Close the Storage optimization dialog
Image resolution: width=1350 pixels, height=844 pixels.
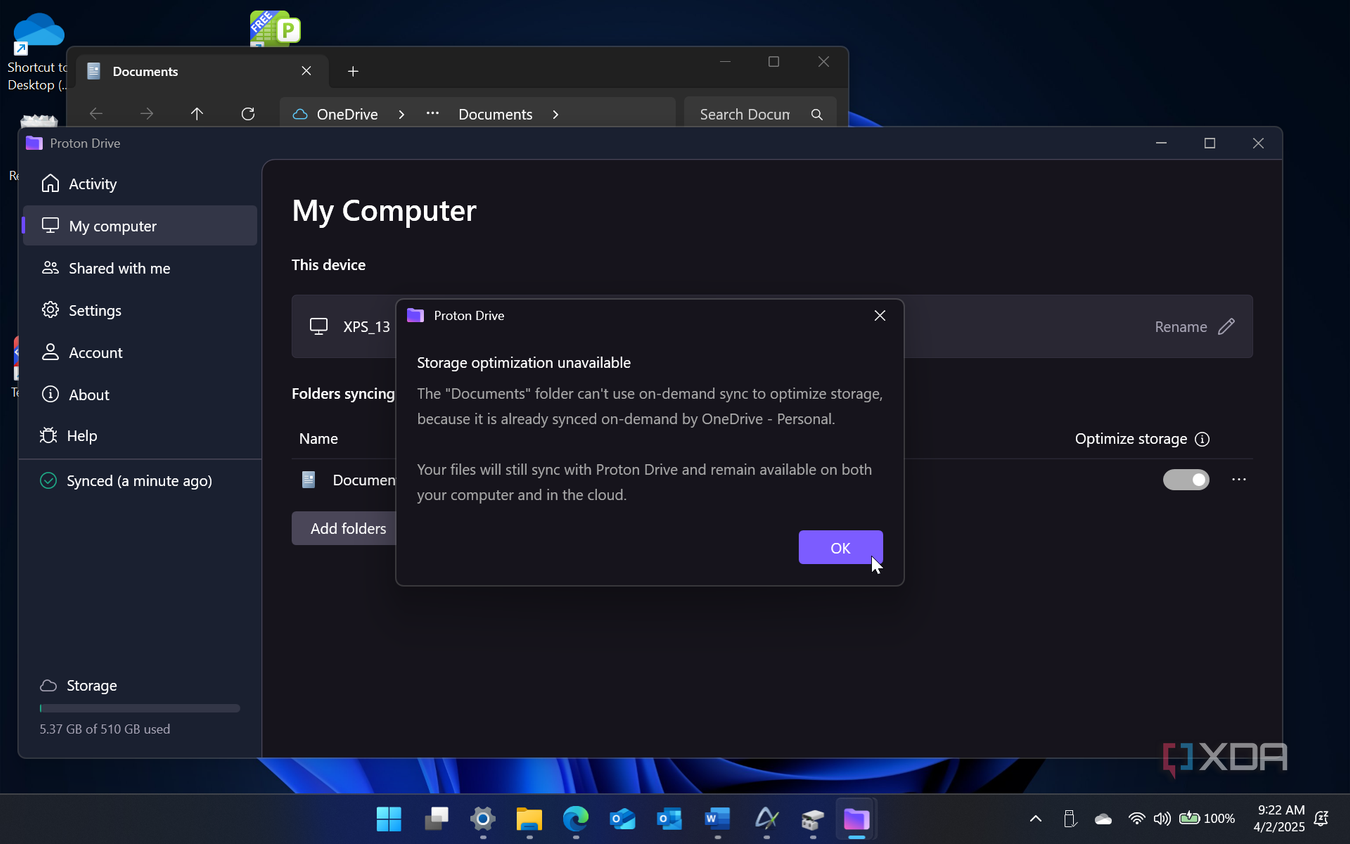pos(880,315)
